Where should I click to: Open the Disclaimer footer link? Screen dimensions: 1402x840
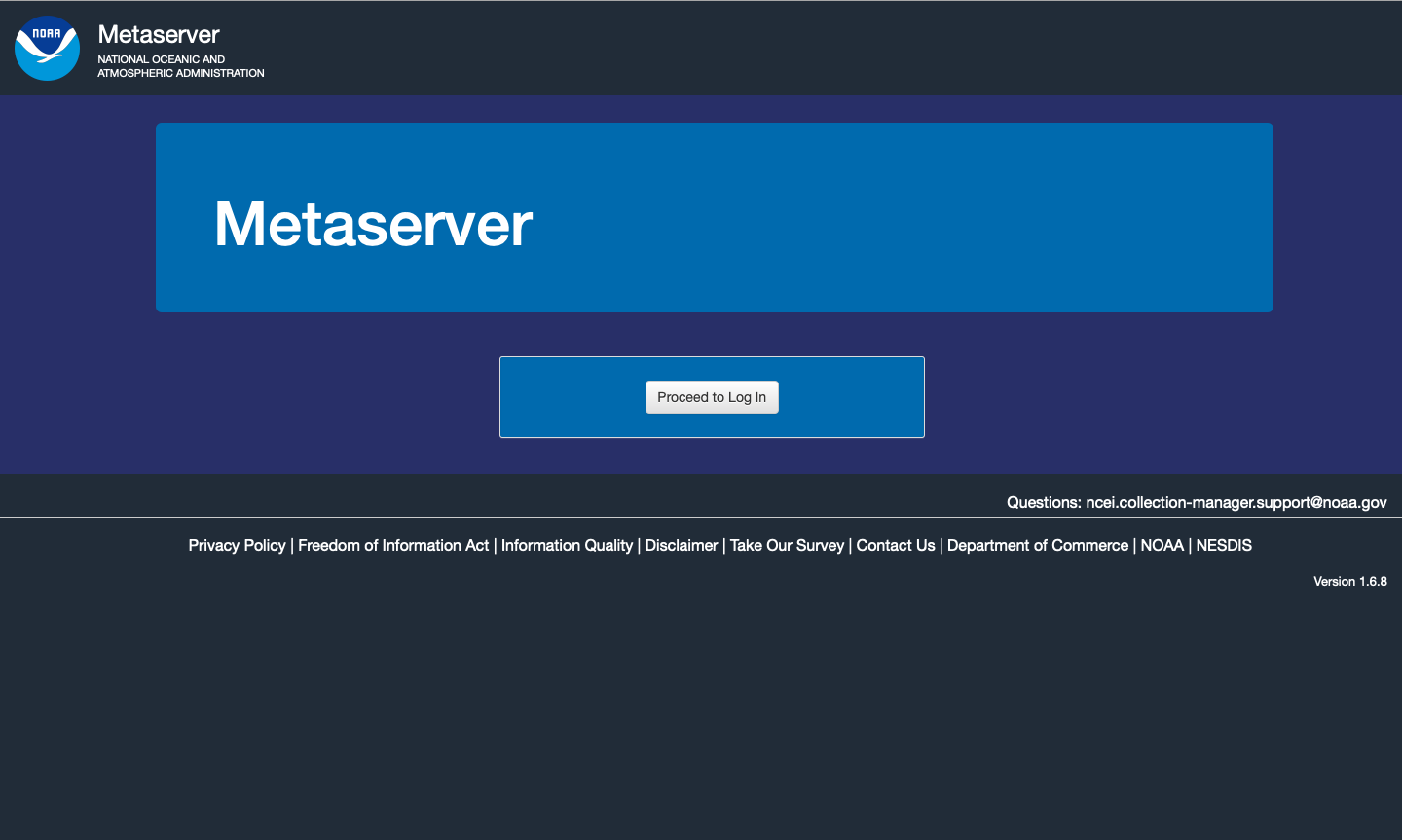pyautogui.click(x=682, y=545)
